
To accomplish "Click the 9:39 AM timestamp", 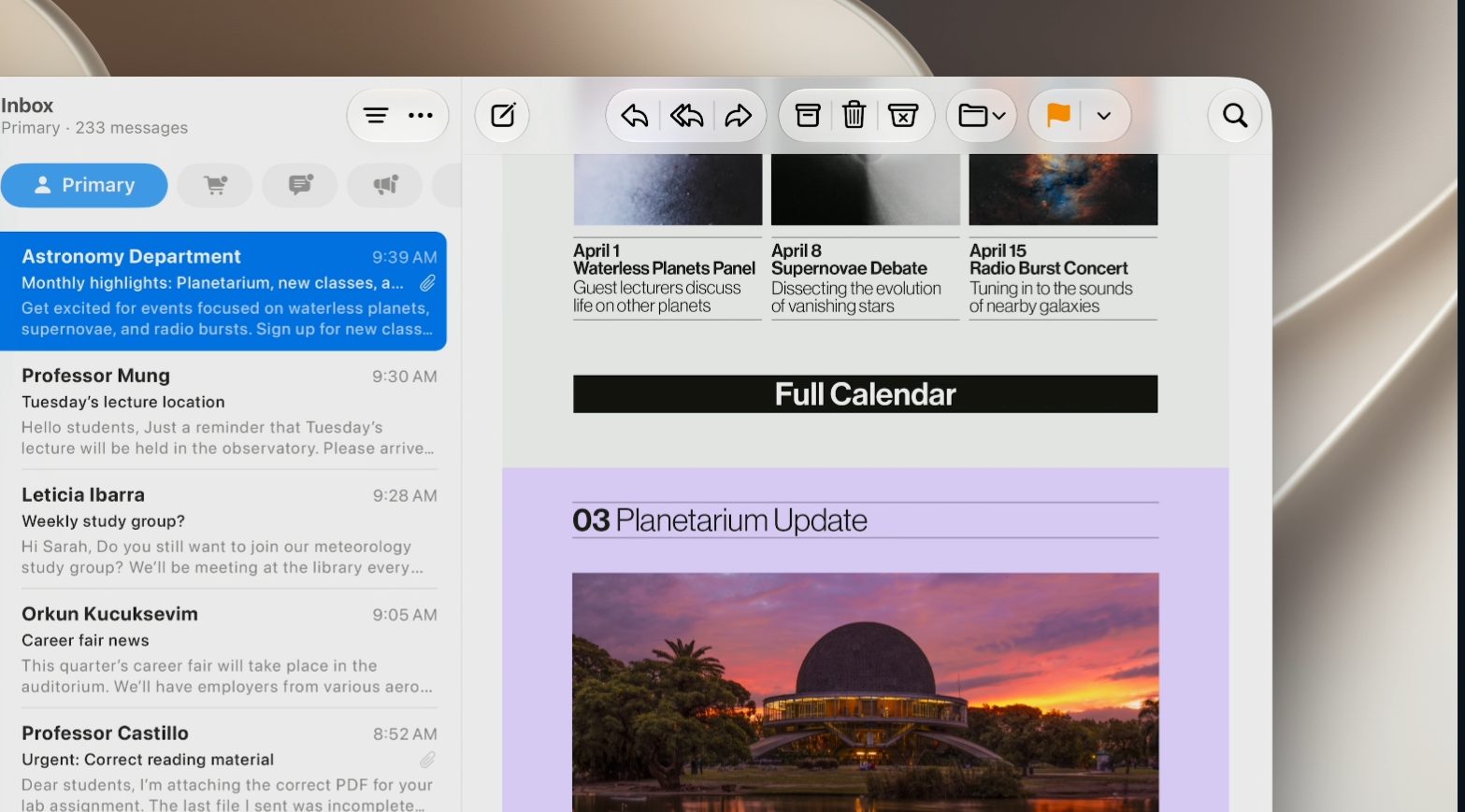I will (x=405, y=257).
